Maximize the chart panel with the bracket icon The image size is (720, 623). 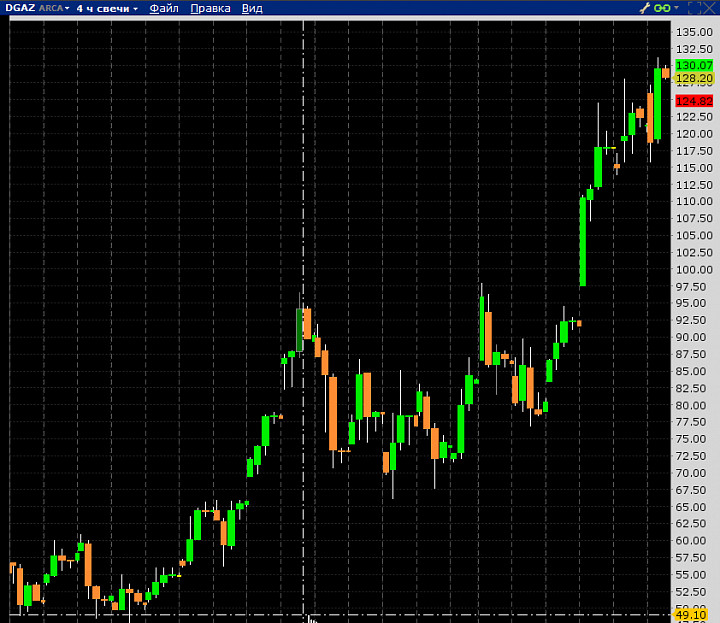(694, 8)
